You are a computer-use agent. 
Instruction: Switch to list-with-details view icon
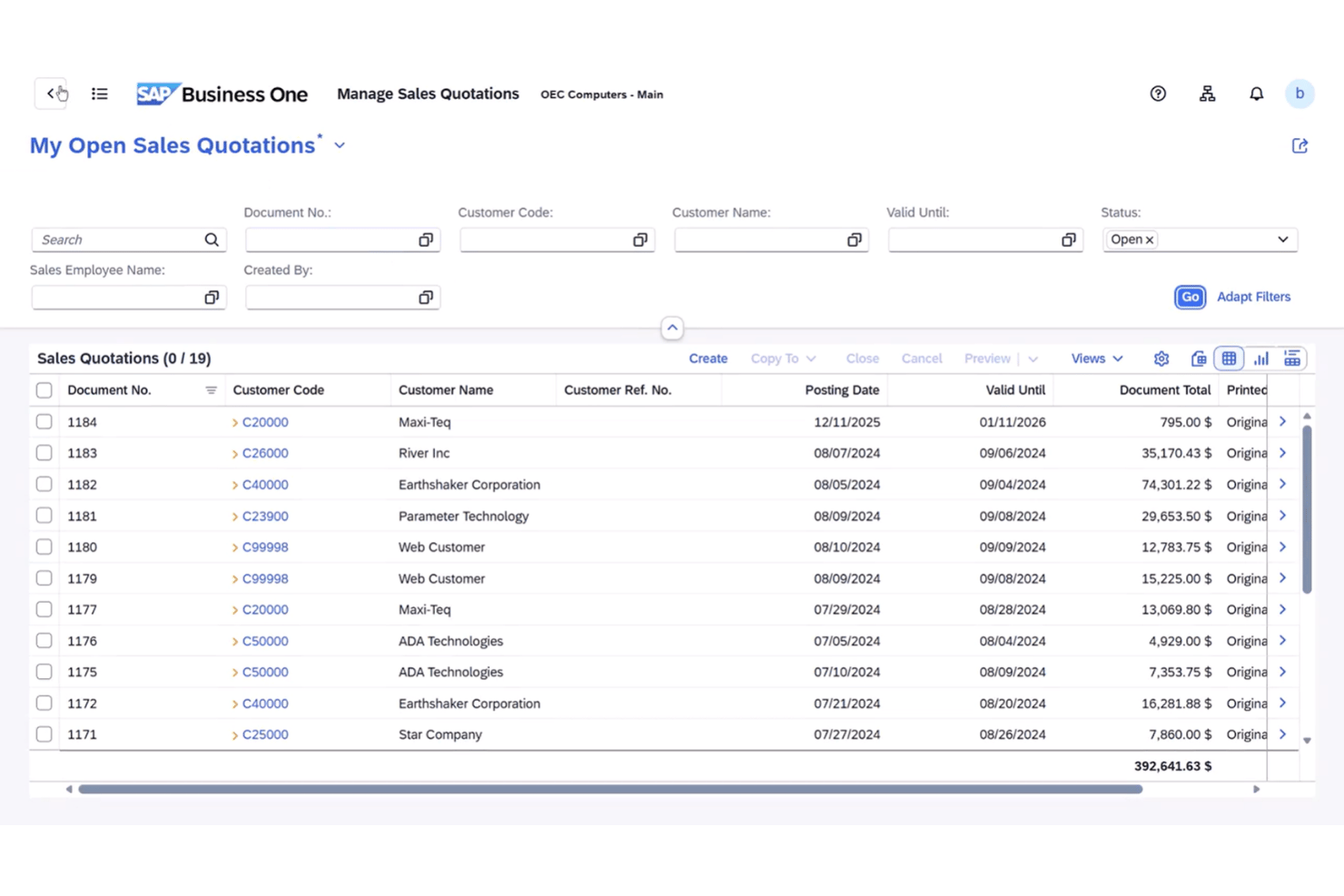[x=1292, y=359]
